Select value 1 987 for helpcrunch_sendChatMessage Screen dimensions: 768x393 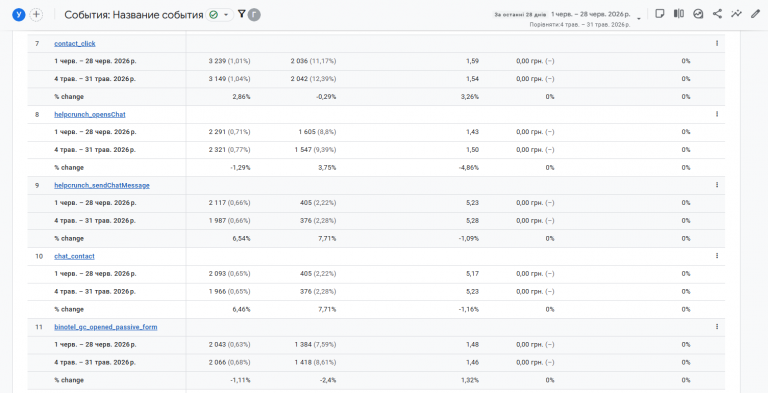(x=217, y=221)
